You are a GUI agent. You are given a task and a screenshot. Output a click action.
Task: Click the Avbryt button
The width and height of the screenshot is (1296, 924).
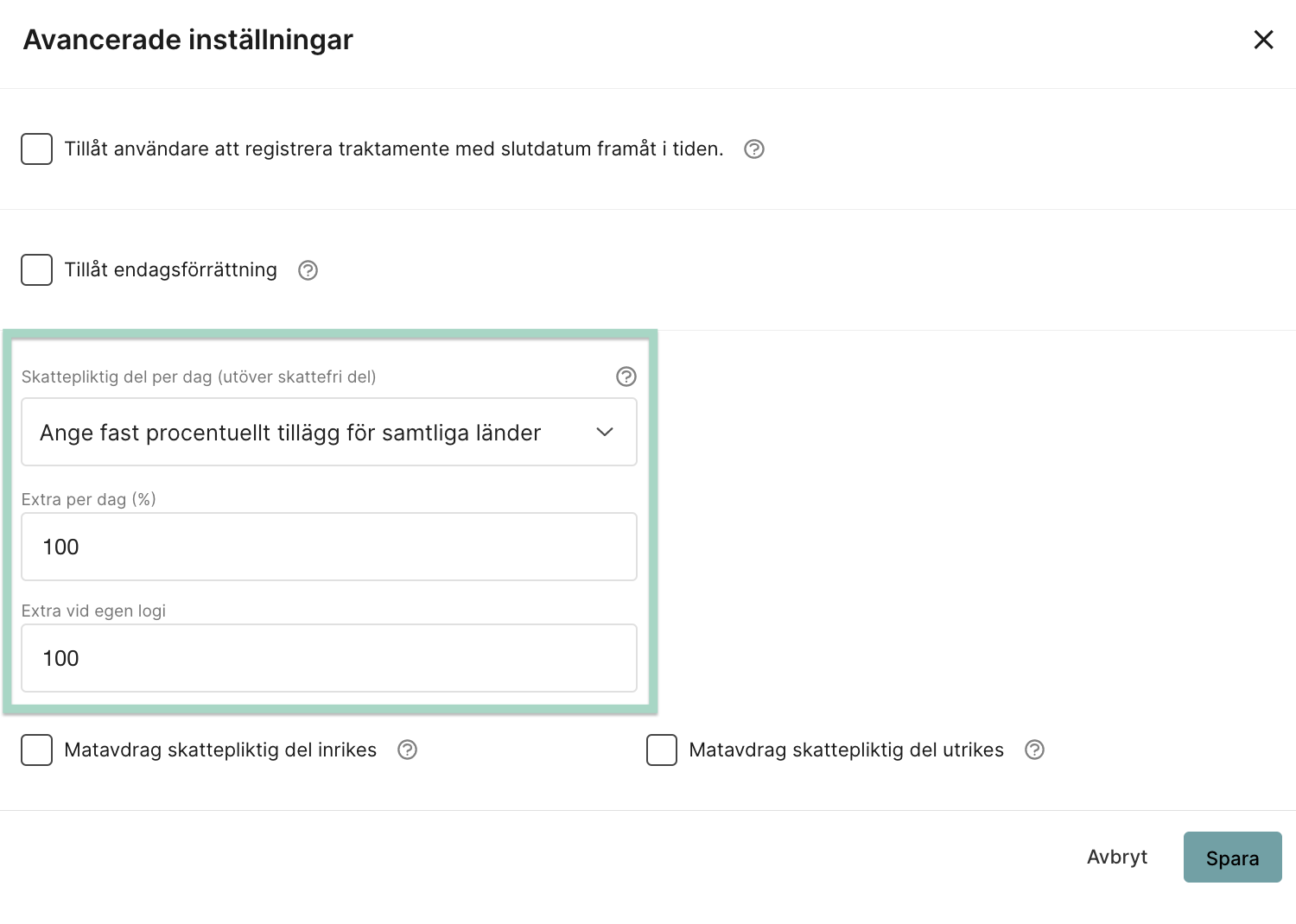pyautogui.click(x=1117, y=857)
